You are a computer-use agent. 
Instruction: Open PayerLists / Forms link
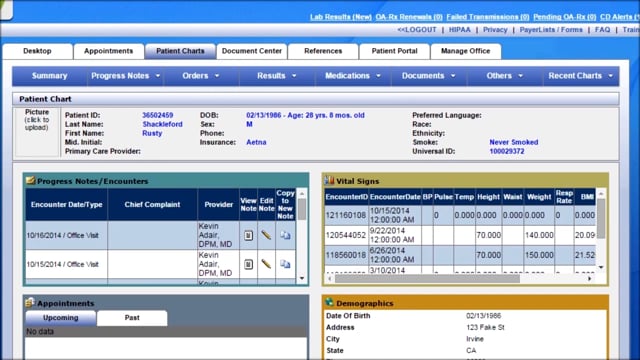551,30
